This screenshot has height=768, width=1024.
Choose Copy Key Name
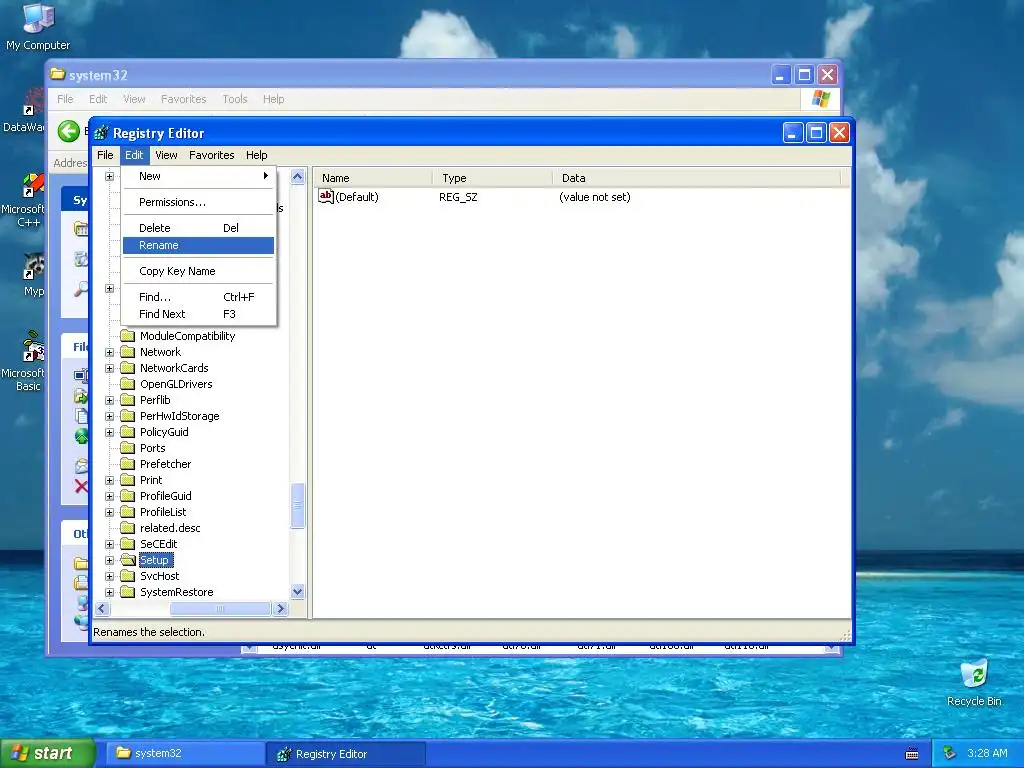198,271
